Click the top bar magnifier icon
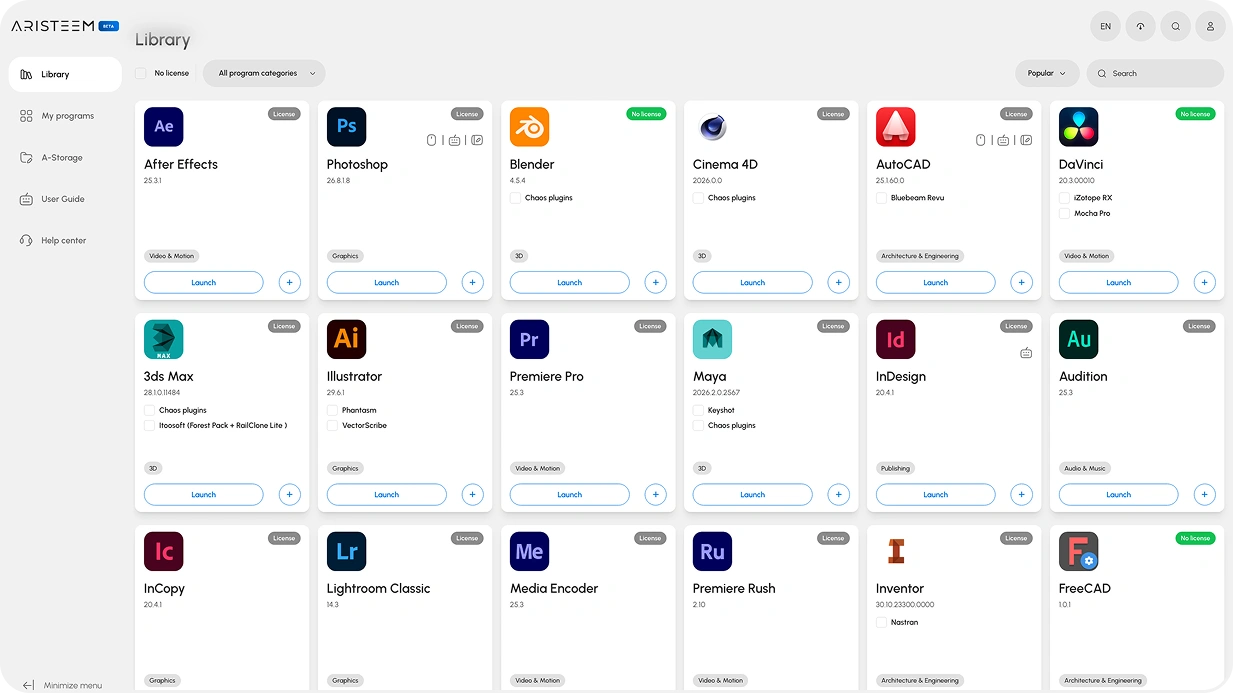The width and height of the screenshot is (1233, 693). (1175, 27)
